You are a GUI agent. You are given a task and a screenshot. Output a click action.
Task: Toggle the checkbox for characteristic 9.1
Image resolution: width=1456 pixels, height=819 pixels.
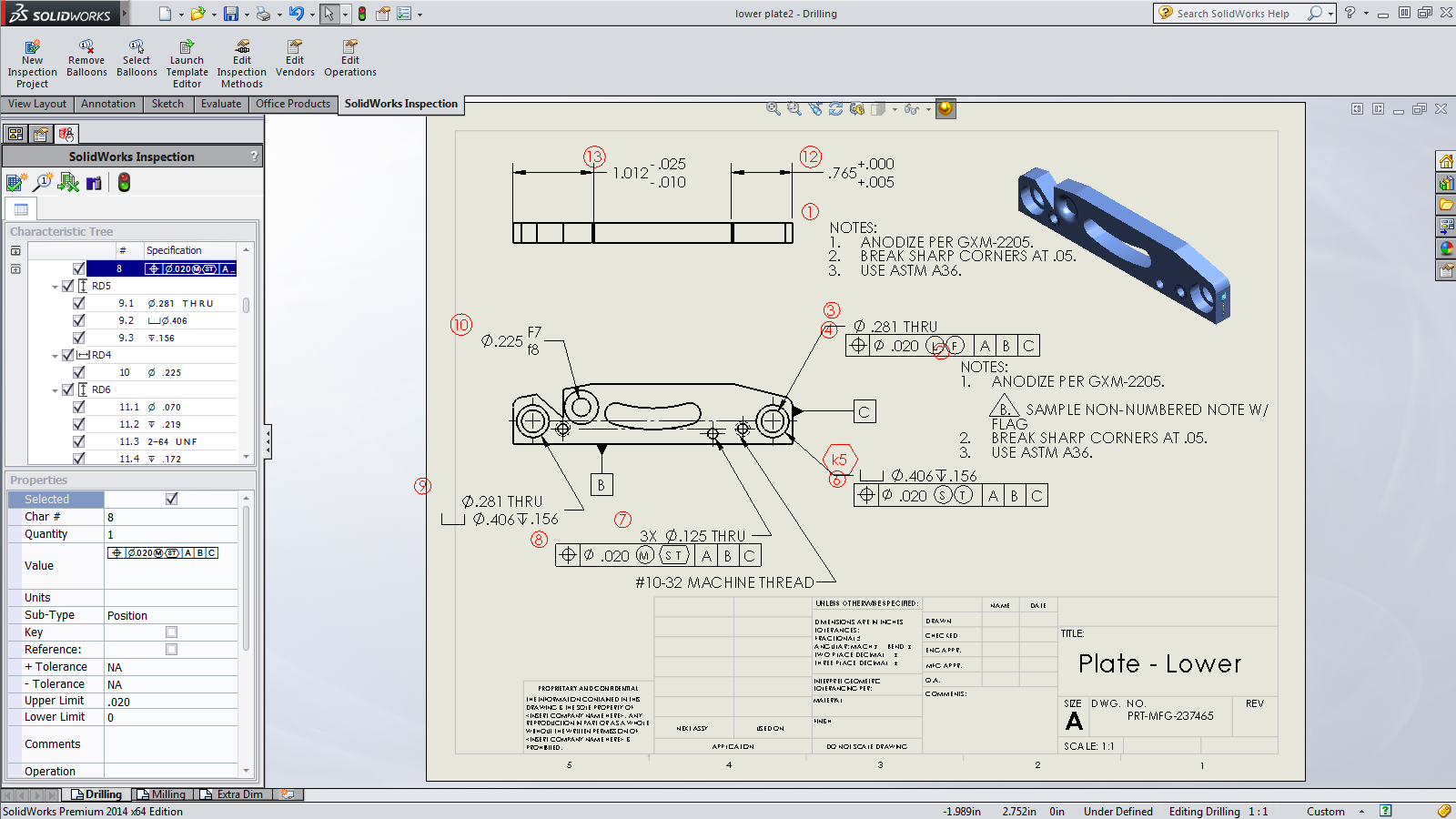79,302
